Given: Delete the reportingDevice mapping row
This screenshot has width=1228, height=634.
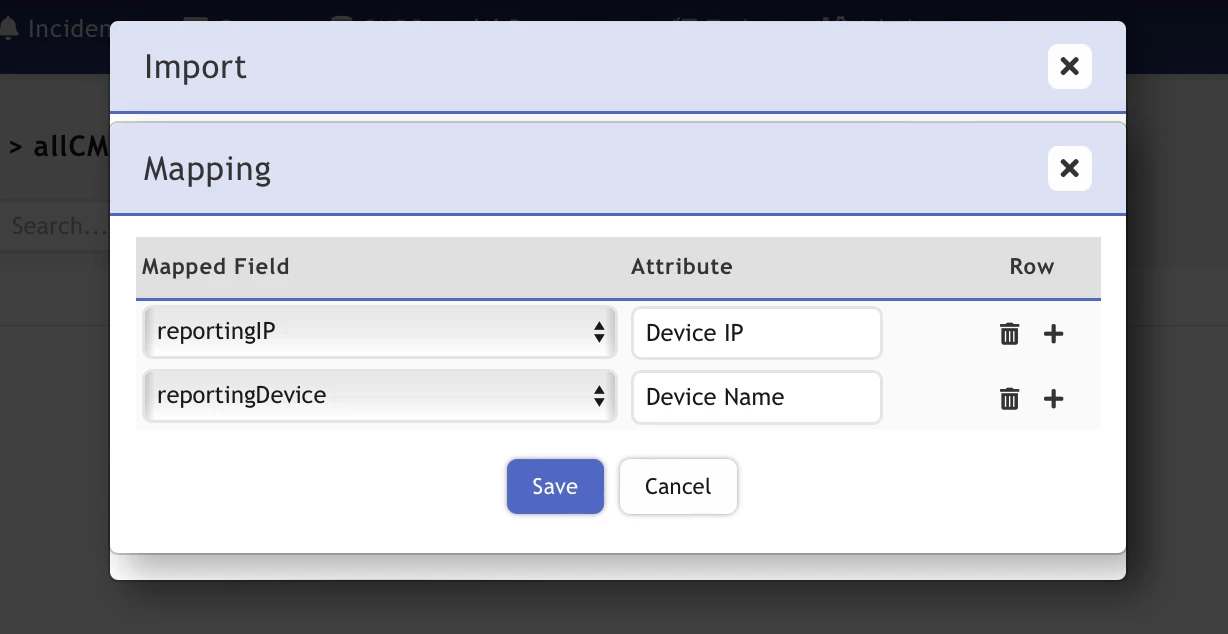Looking at the screenshot, I should [x=1010, y=399].
